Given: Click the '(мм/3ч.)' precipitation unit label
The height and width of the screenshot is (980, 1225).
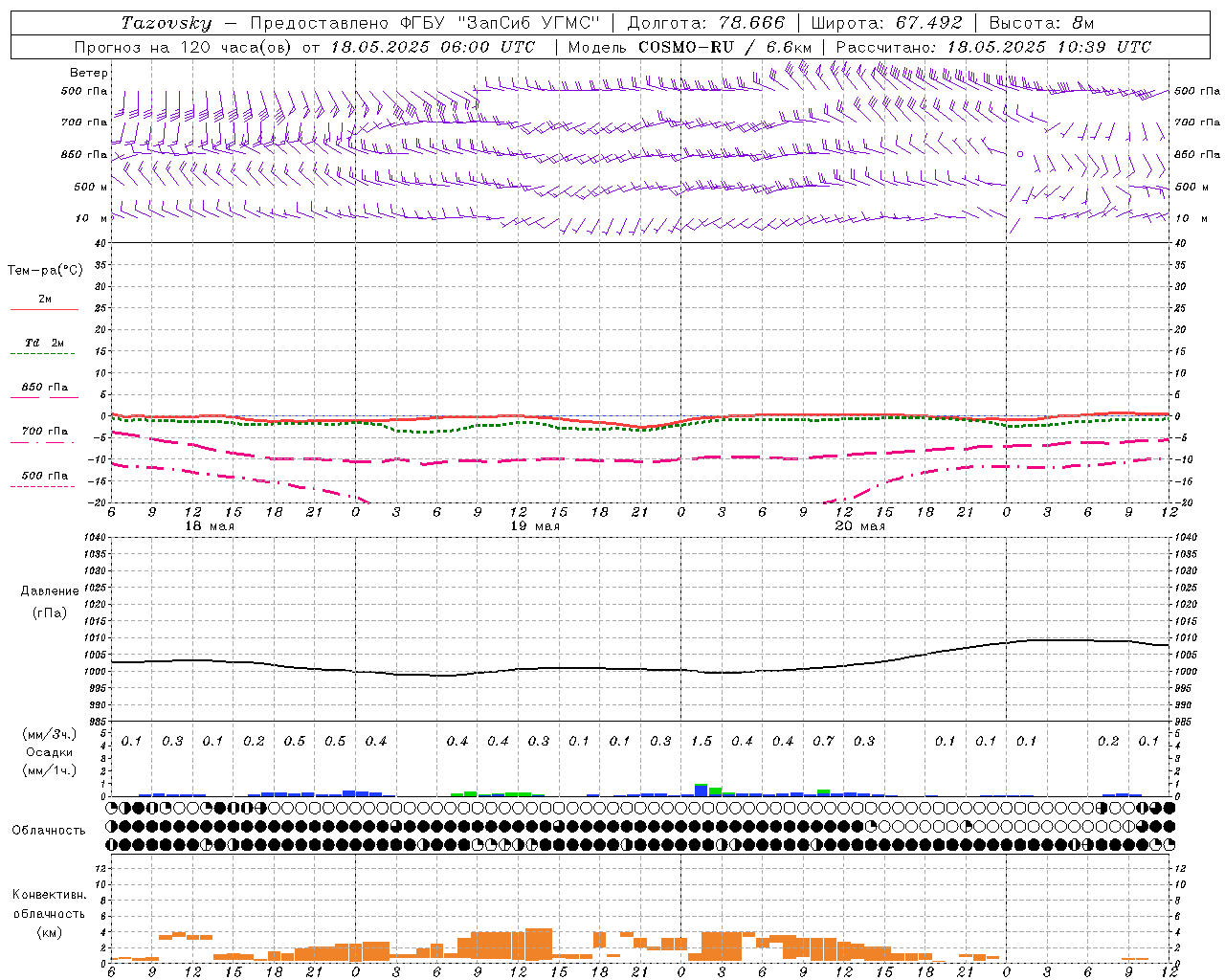Looking at the screenshot, I should pos(49,734).
